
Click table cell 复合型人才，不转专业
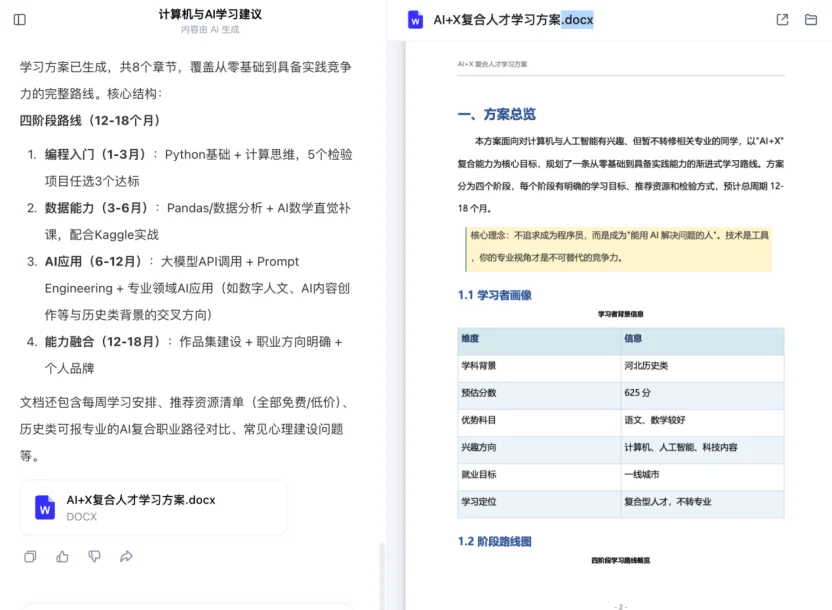pyautogui.click(x=703, y=504)
